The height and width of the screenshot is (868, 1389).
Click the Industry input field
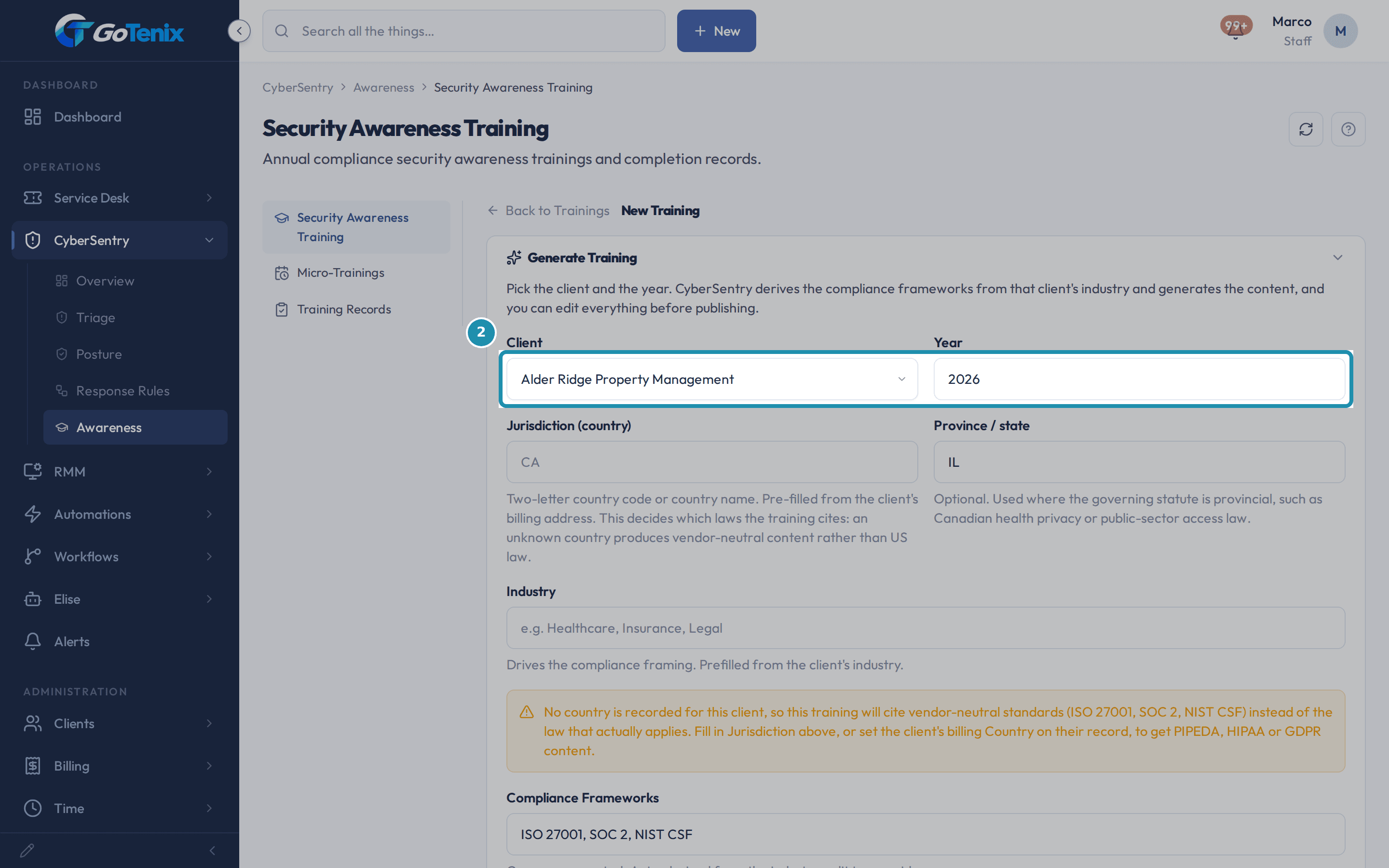click(x=925, y=628)
